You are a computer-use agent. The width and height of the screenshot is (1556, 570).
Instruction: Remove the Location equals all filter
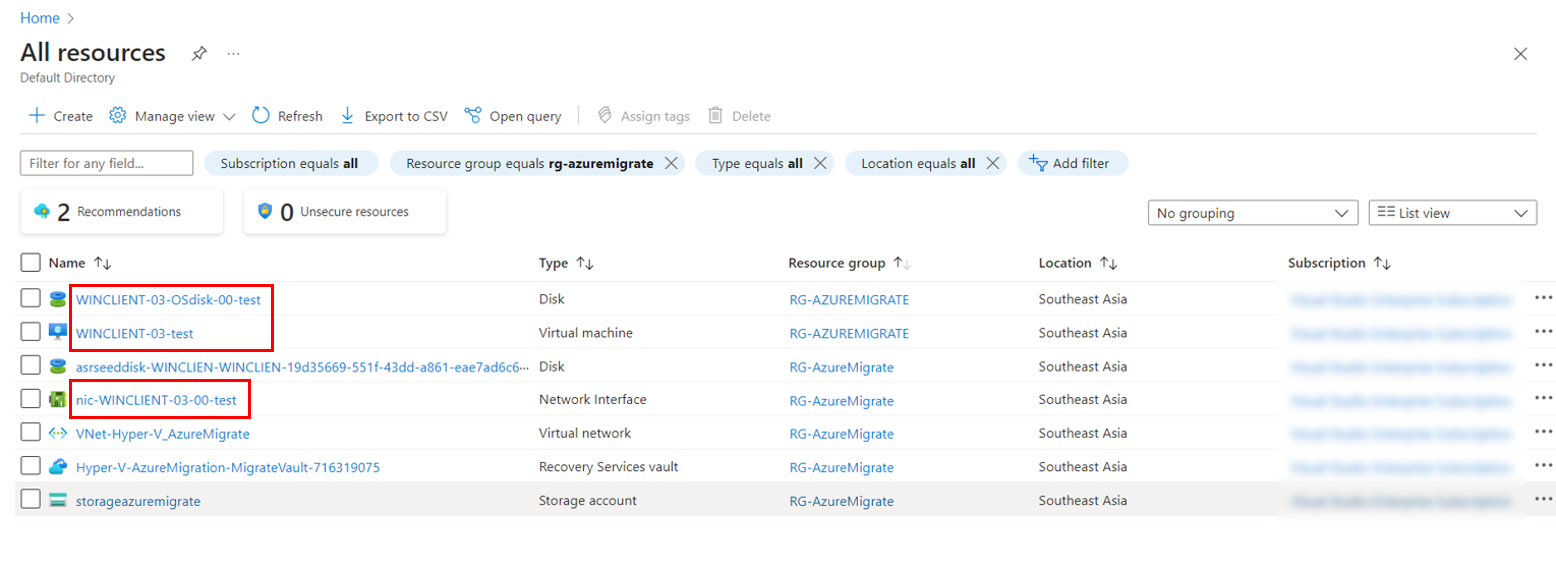coord(992,163)
